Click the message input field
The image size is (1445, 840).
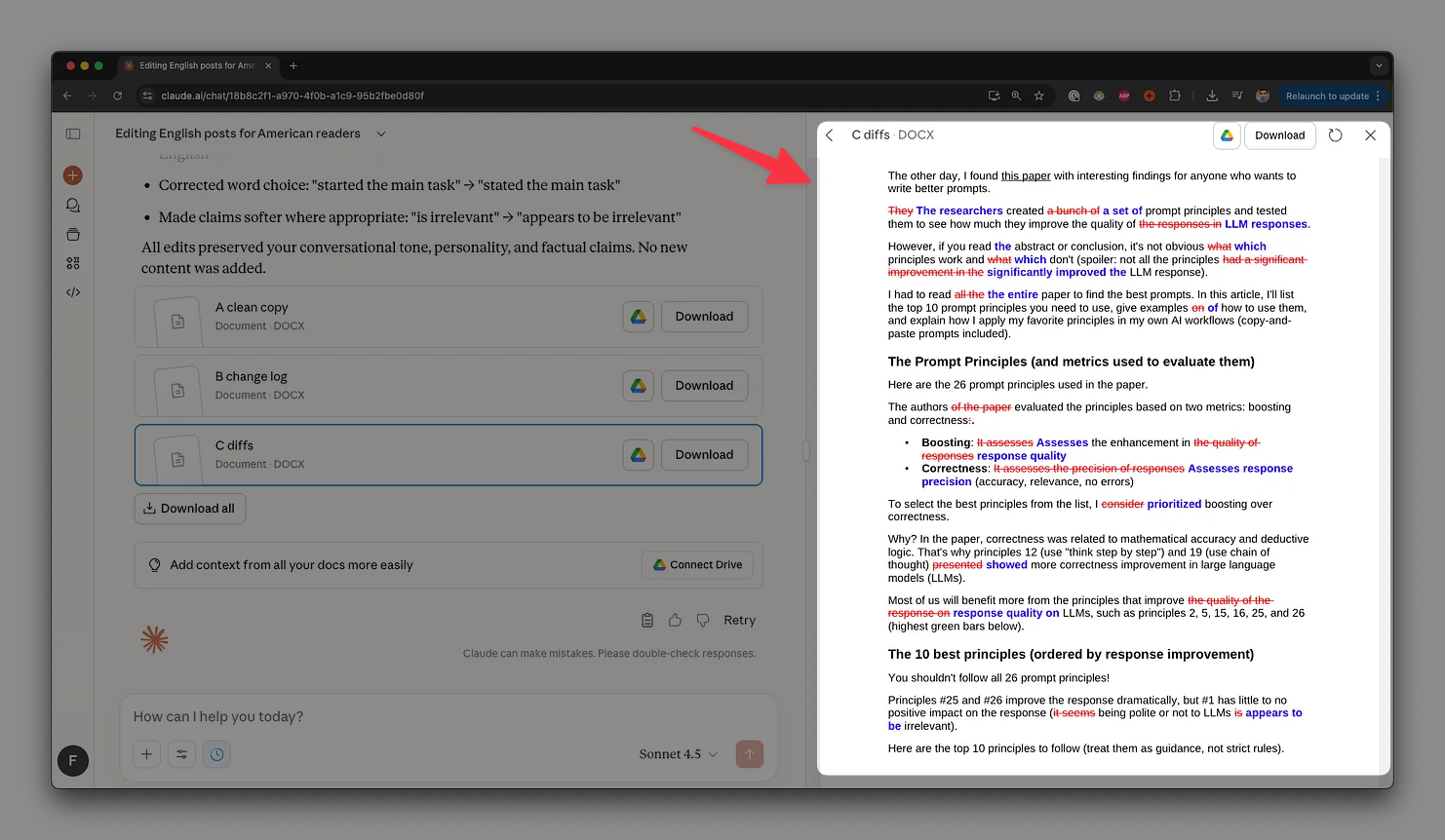pos(449,716)
